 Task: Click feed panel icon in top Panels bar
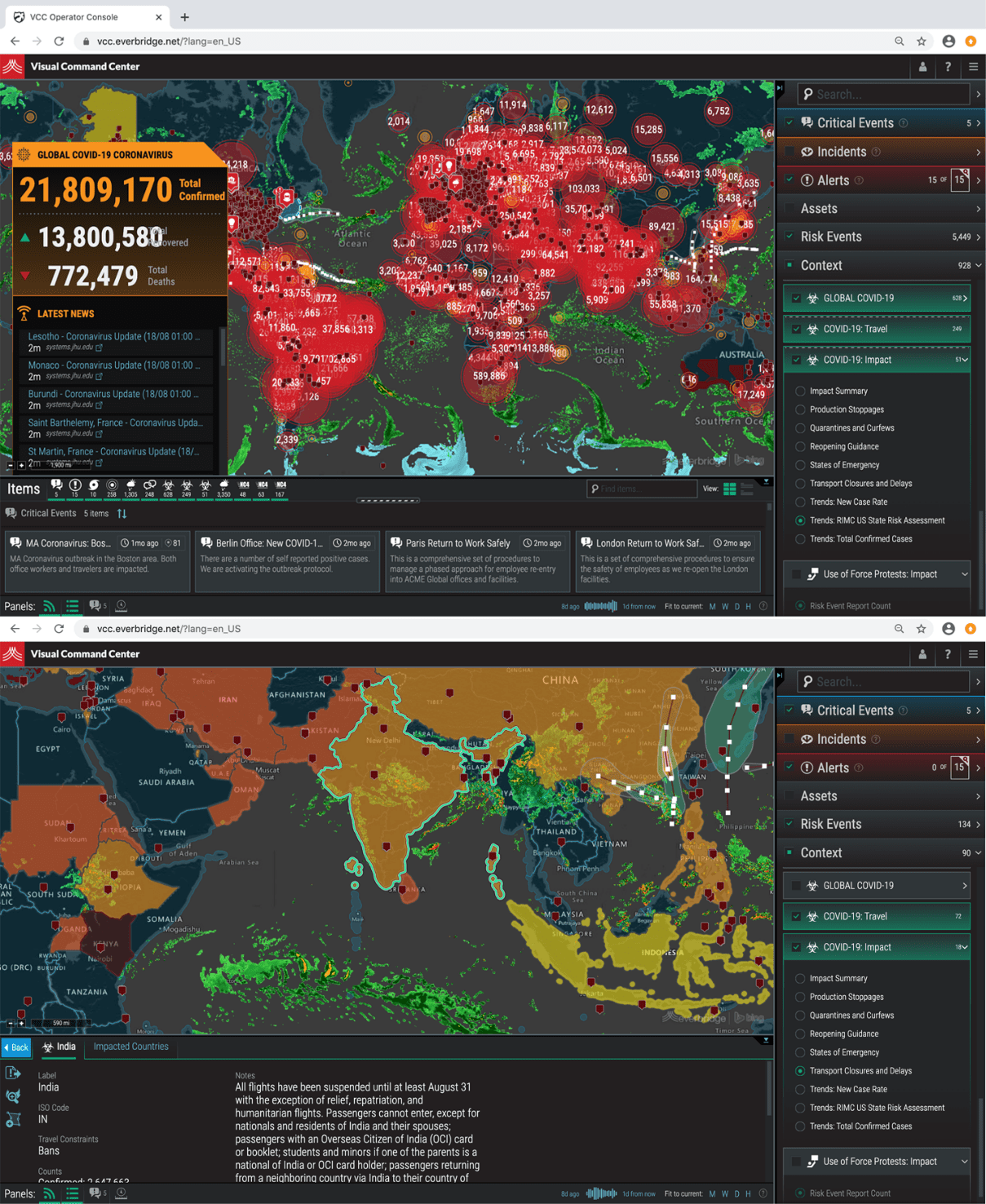click(x=50, y=606)
